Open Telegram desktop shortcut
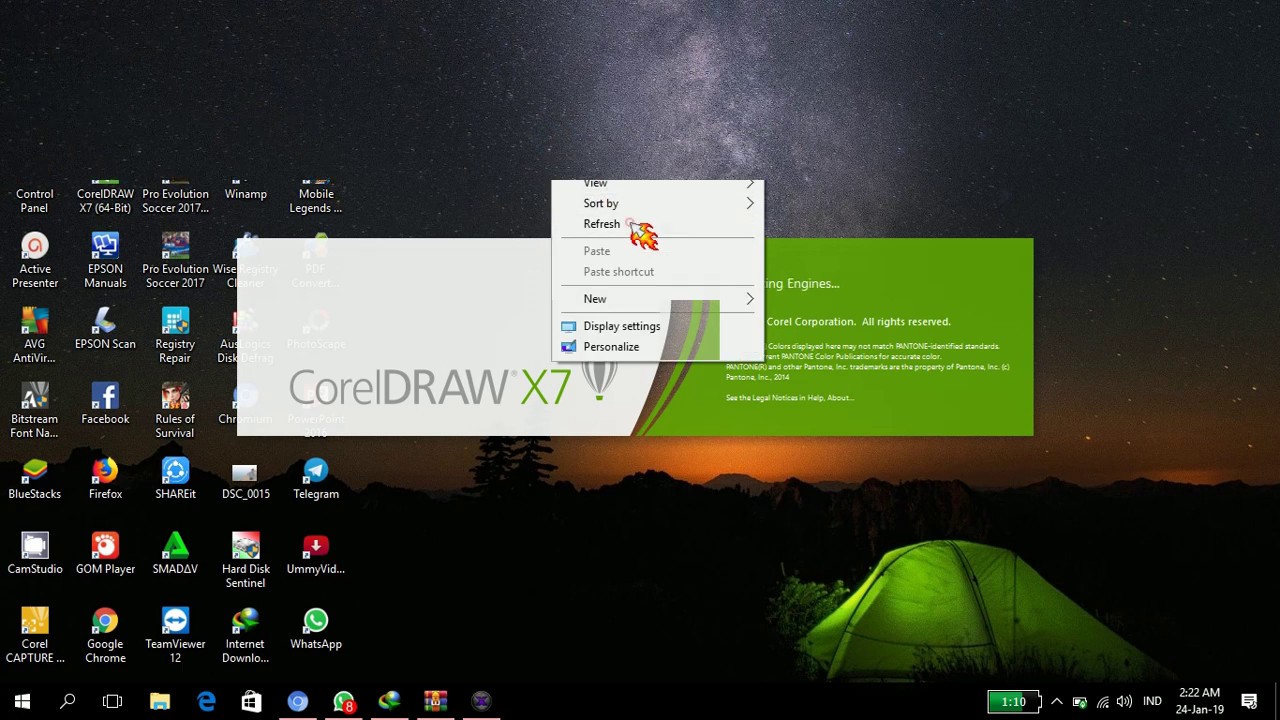The height and width of the screenshot is (720, 1280). 316,479
